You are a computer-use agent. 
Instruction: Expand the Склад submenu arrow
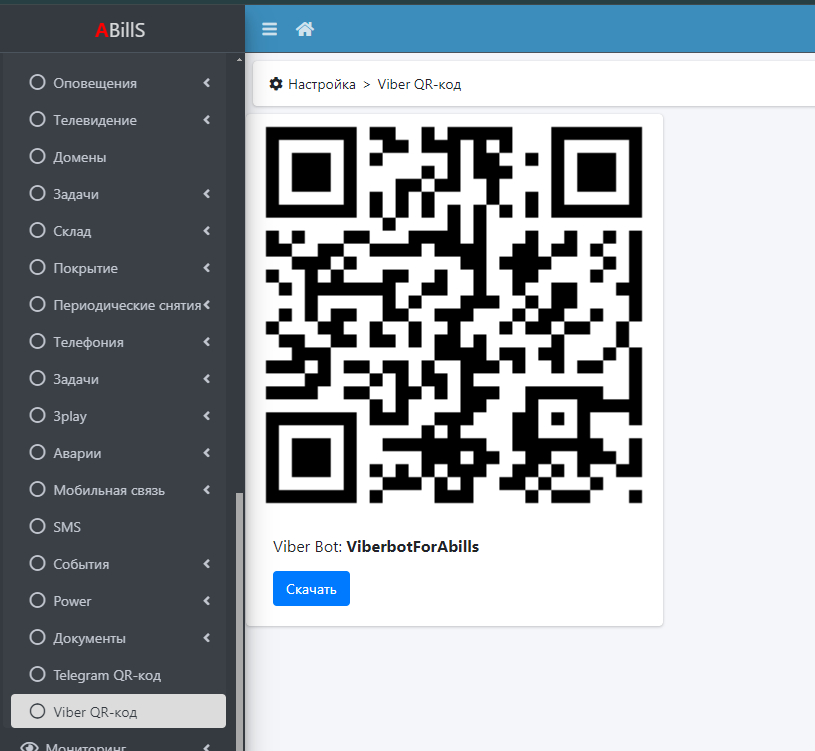point(207,230)
